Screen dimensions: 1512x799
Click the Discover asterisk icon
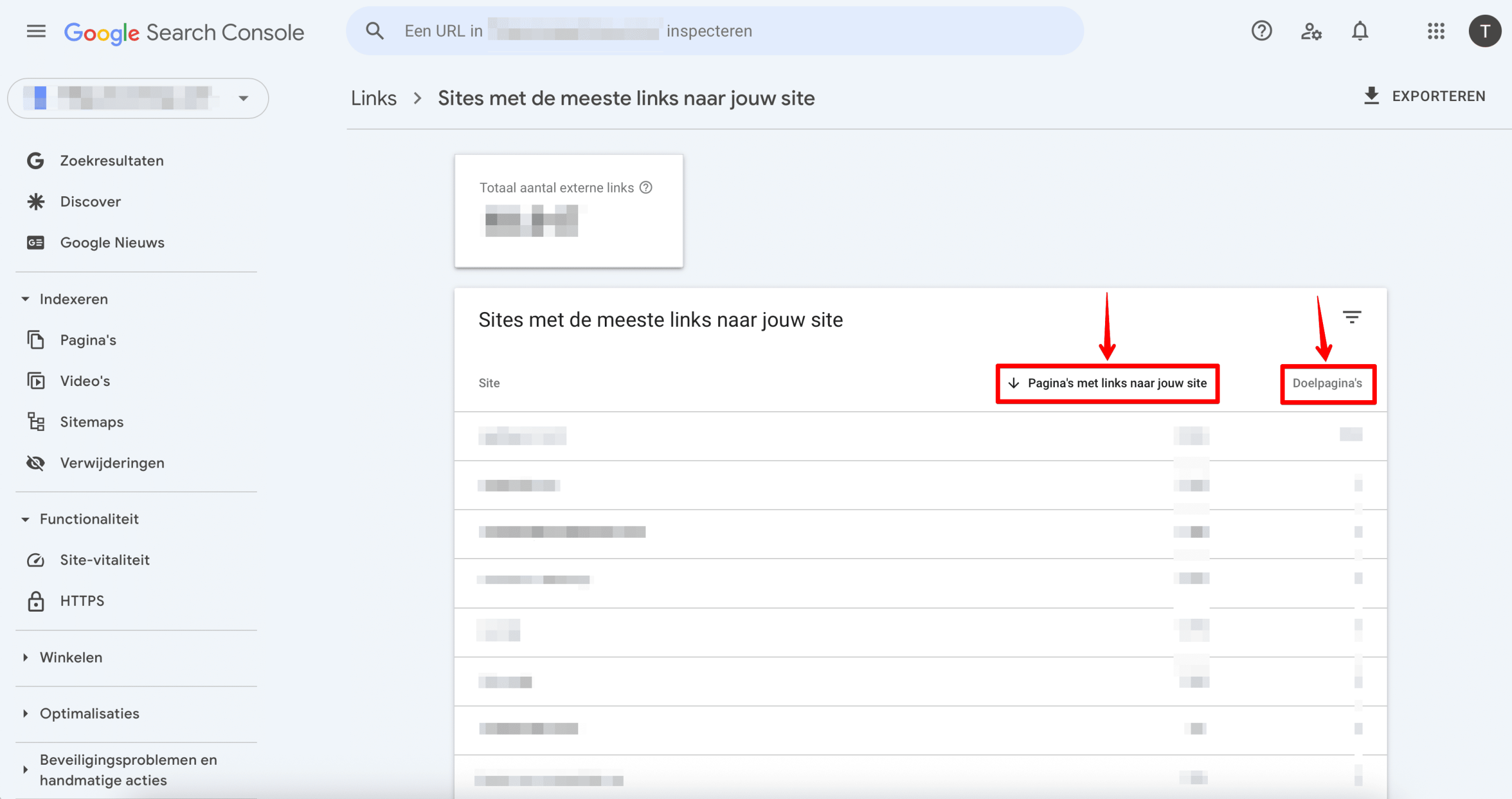click(35, 202)
